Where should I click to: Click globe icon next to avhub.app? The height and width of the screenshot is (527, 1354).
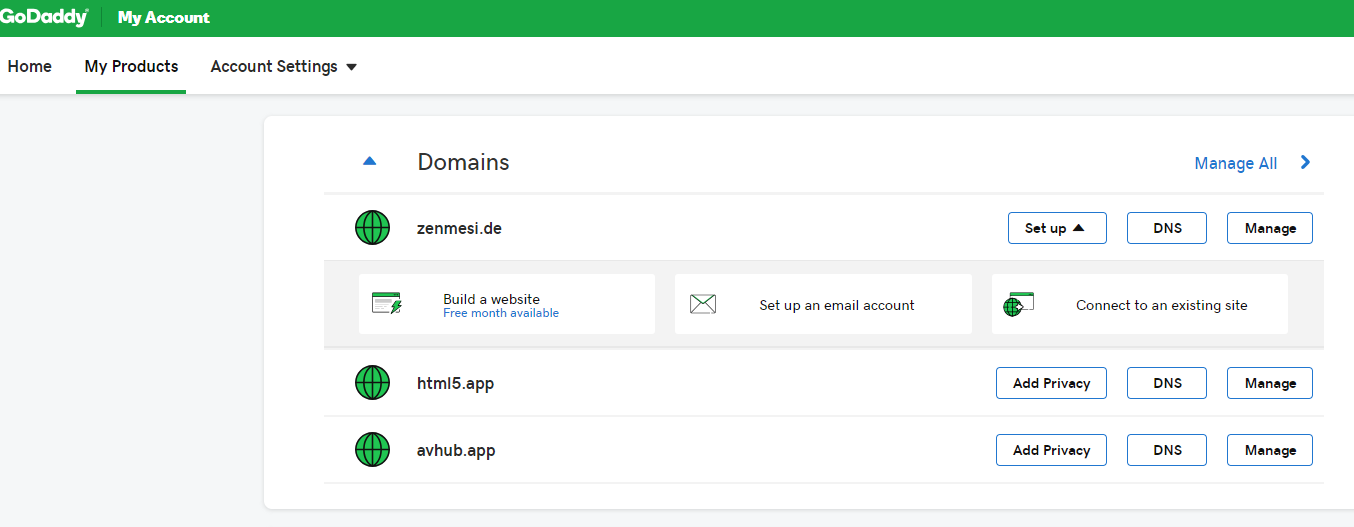(x=373, y=450)
